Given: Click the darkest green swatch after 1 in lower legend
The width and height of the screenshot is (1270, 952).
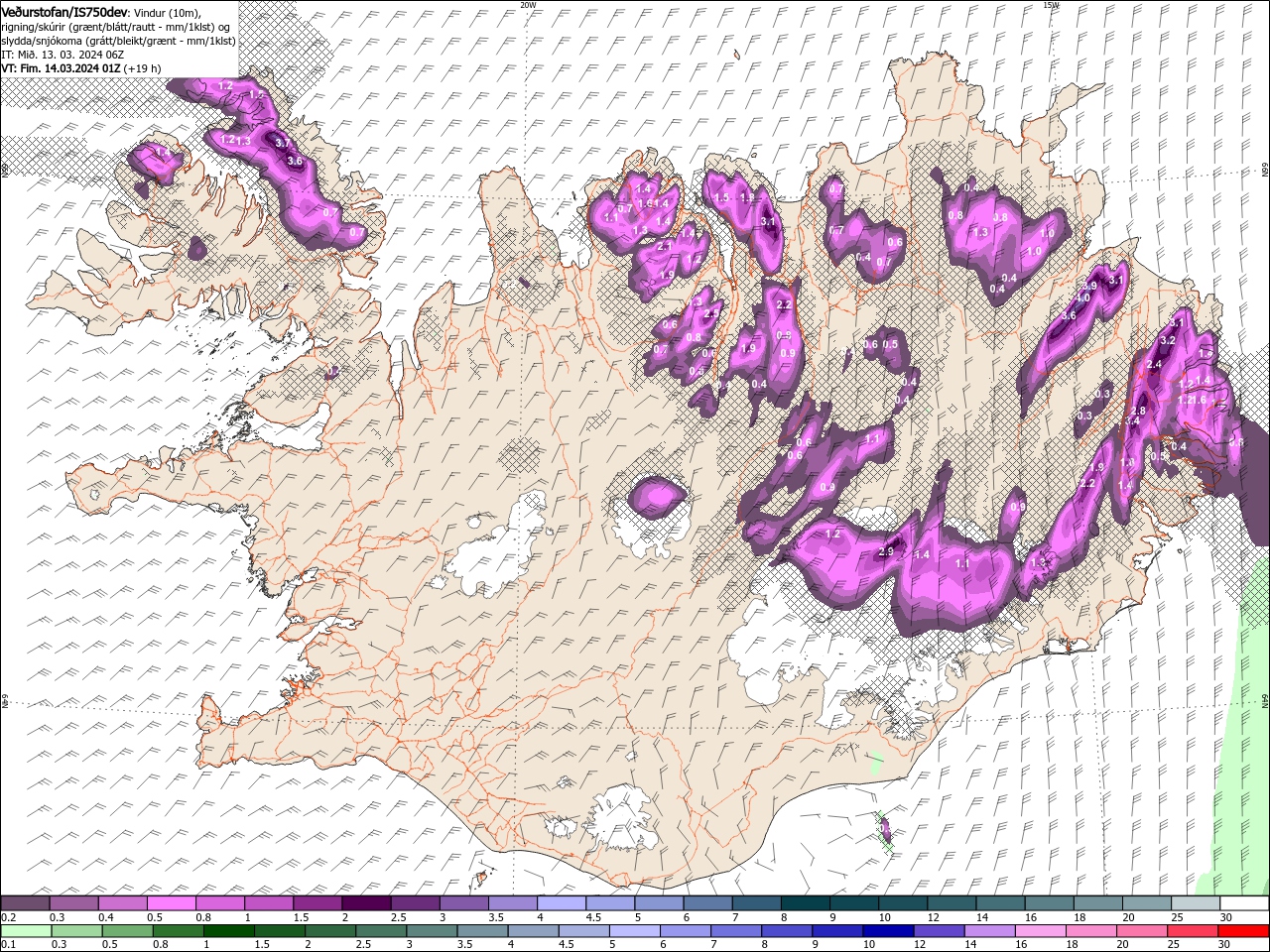Looking at the screenshot, I should 228,931.
